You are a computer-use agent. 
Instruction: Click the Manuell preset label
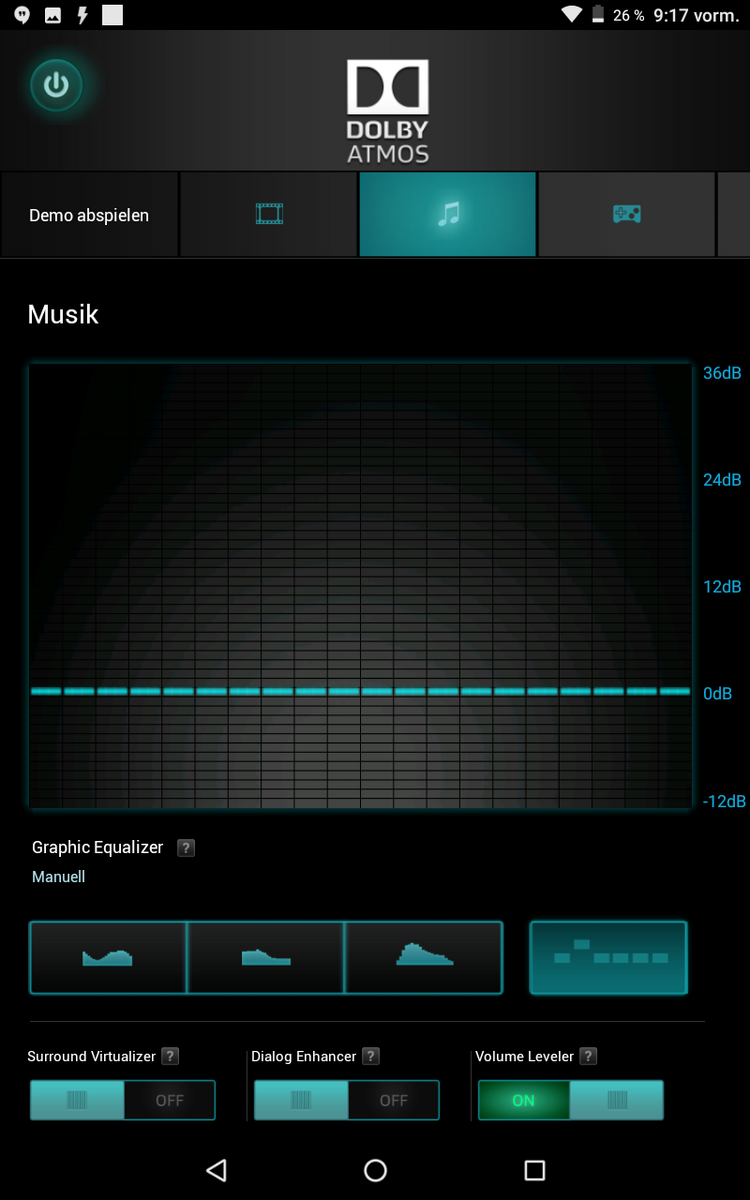pos(58,877)
